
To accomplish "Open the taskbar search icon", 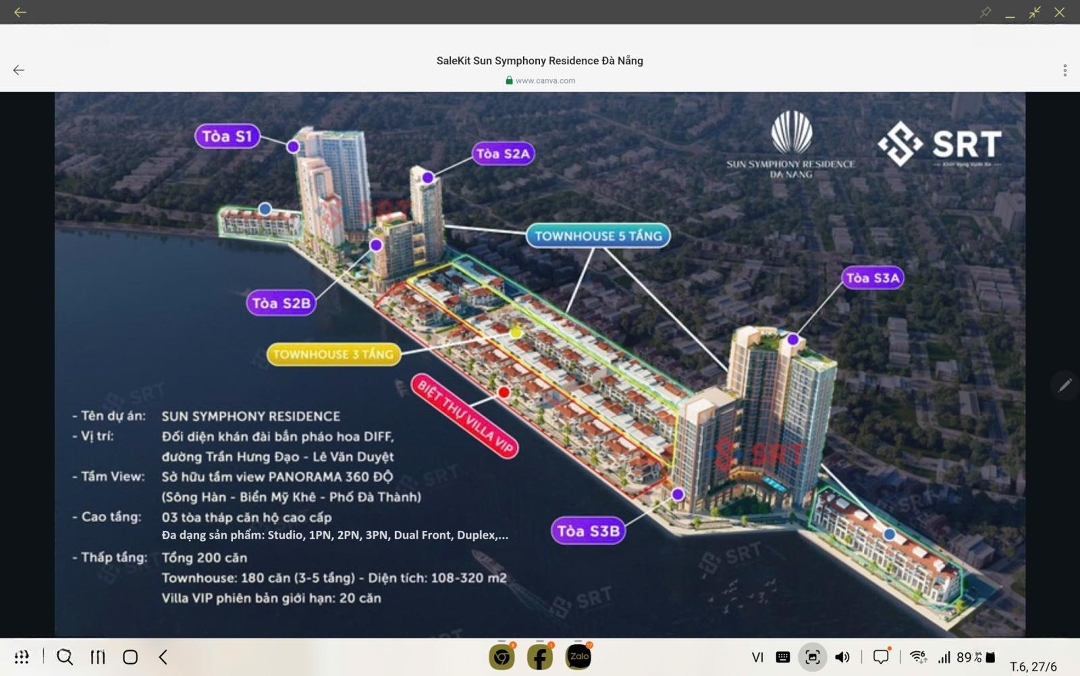I will pos(65,657).
